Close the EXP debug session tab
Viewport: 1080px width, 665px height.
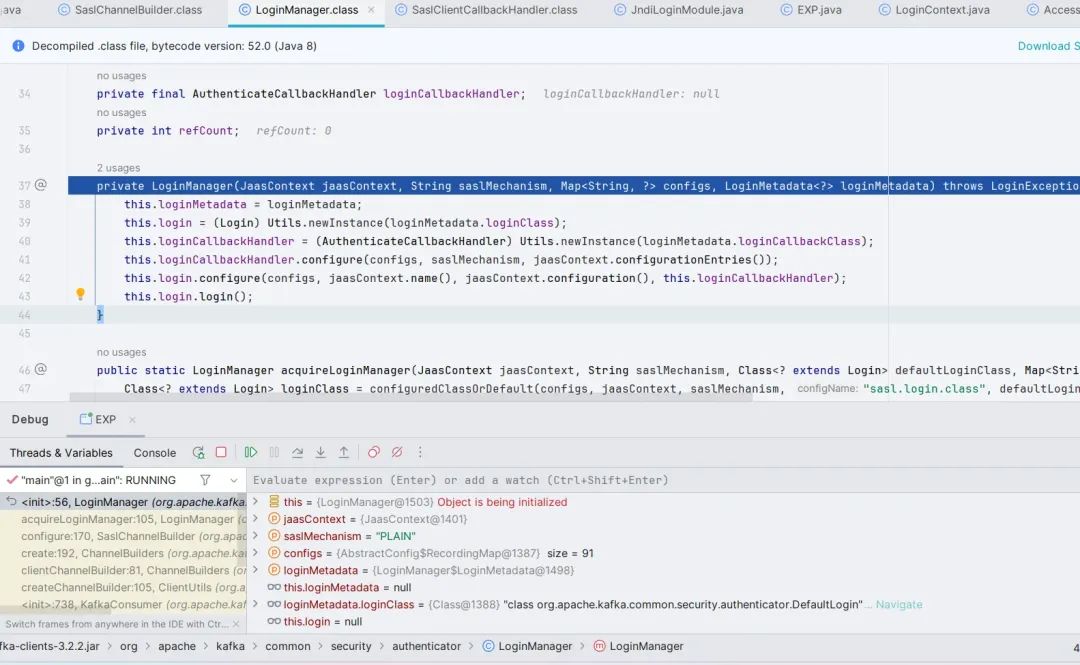[x=132, y=419]
